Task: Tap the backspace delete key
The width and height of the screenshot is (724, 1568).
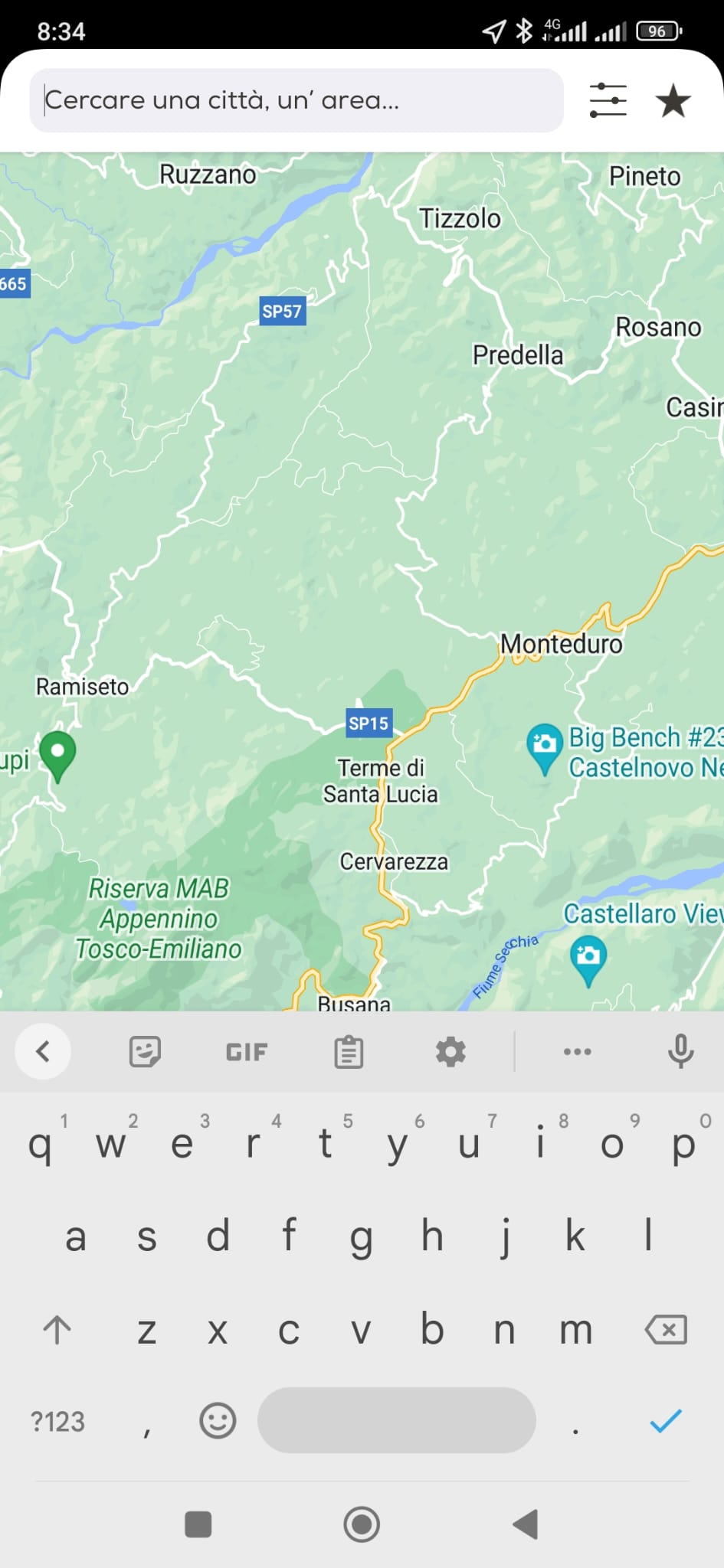Action: pyautogui.click(x=666, y=1330)
